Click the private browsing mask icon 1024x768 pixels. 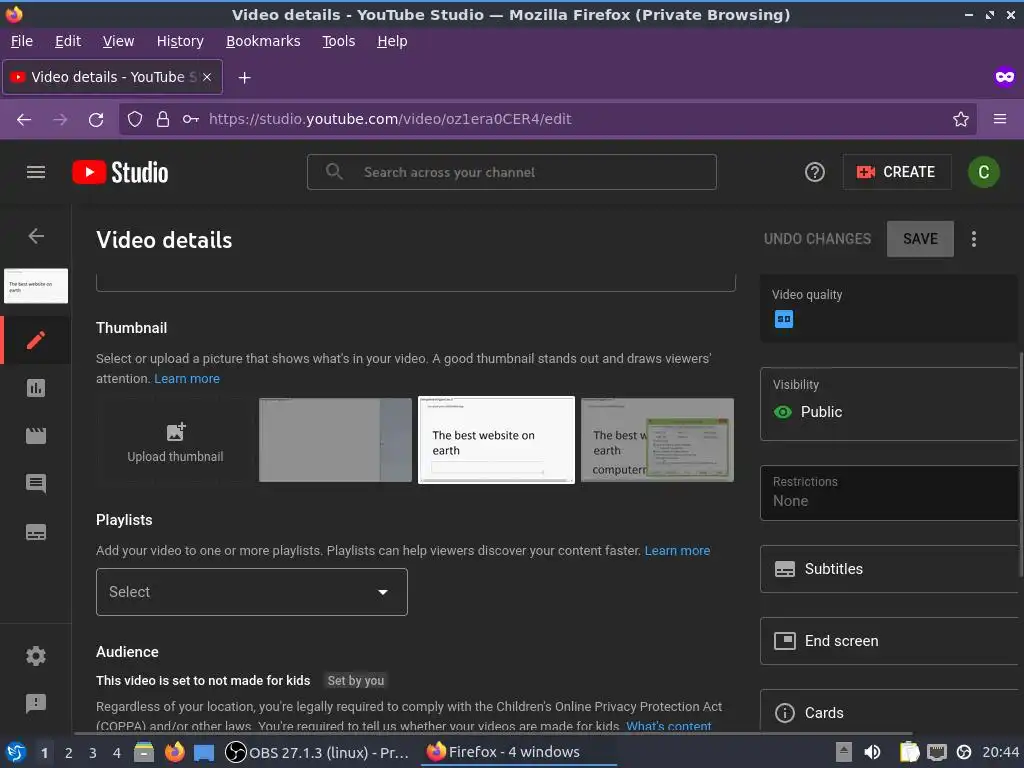(1004, 77)
